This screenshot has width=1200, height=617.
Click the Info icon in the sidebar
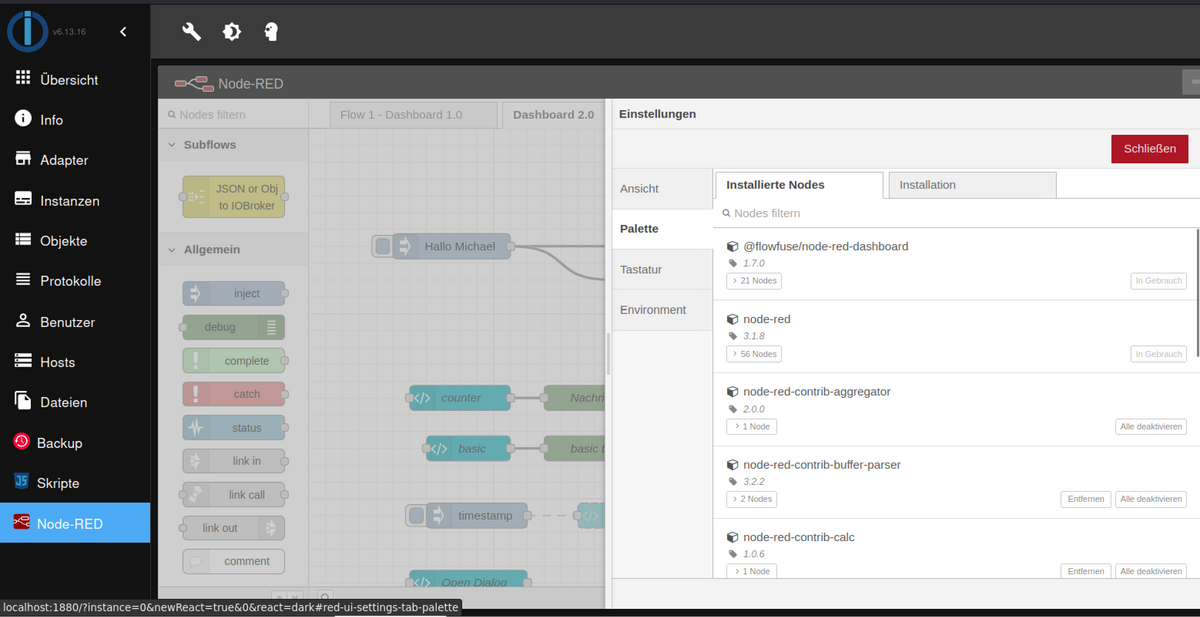(23, 119)
